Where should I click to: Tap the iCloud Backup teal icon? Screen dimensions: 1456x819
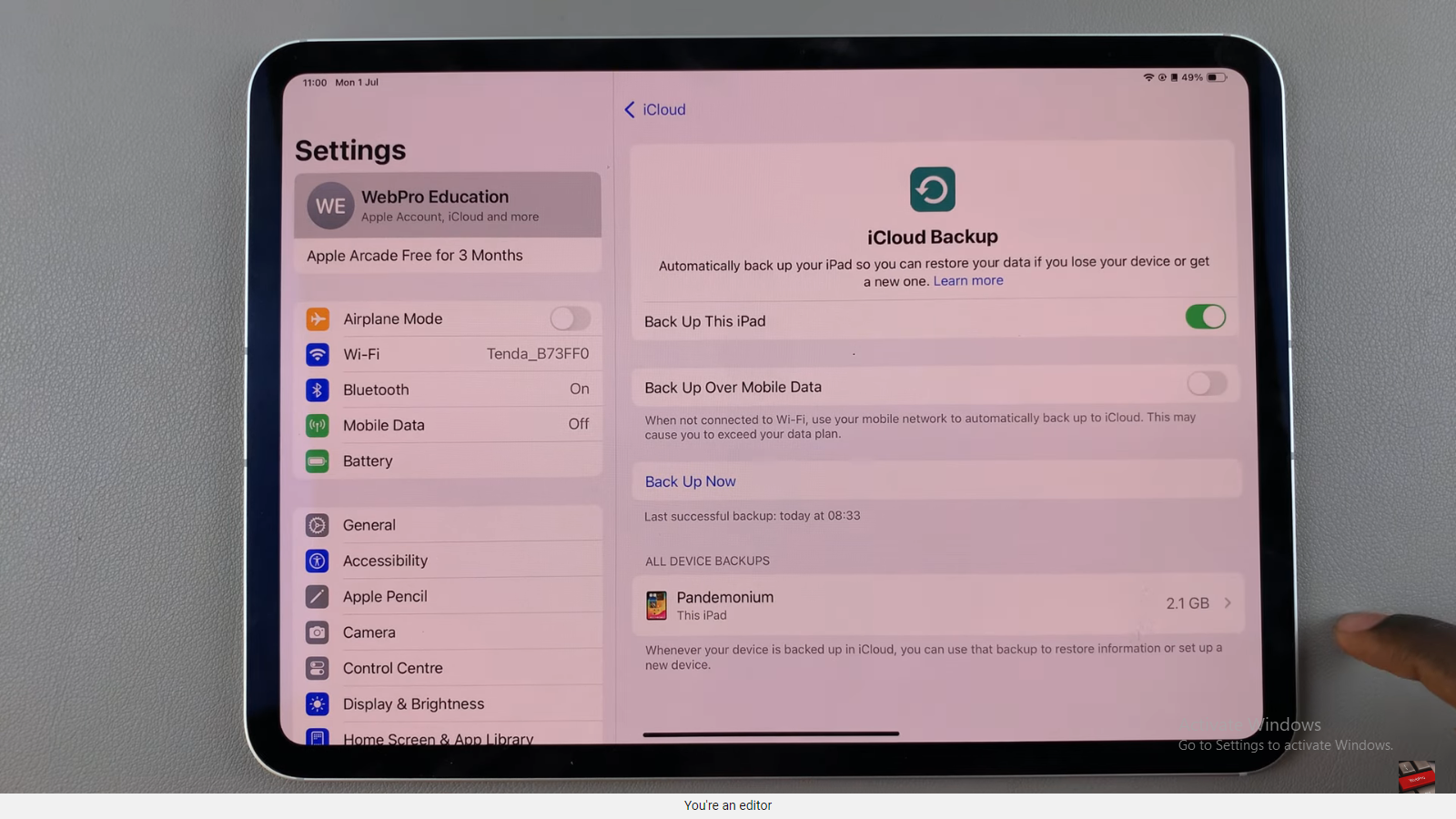[x=933, y=189]
